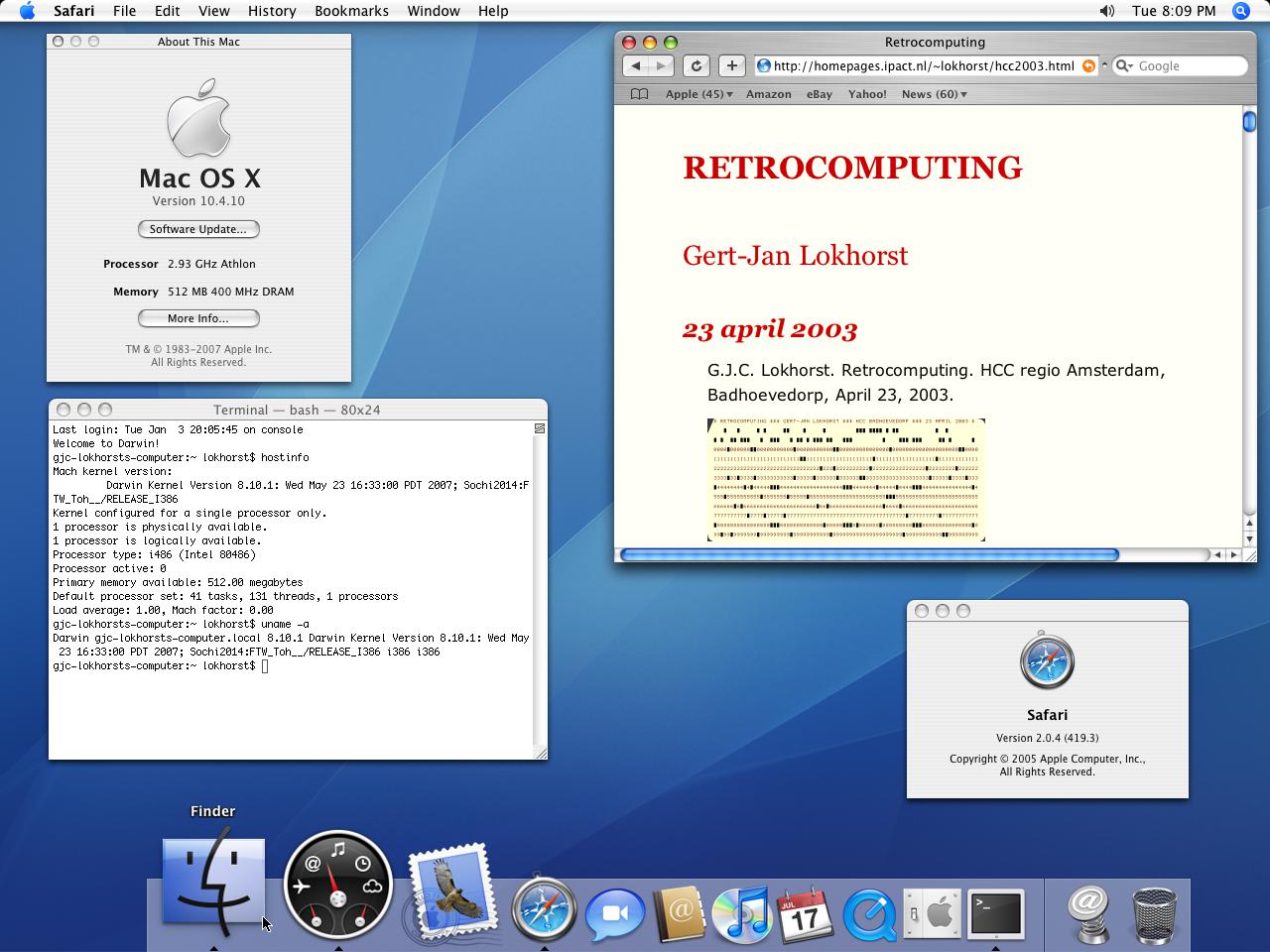Image resolution: width=1270 pixels, height=952 pixels.
Task: Open the File menu
Action: (125, 11)
